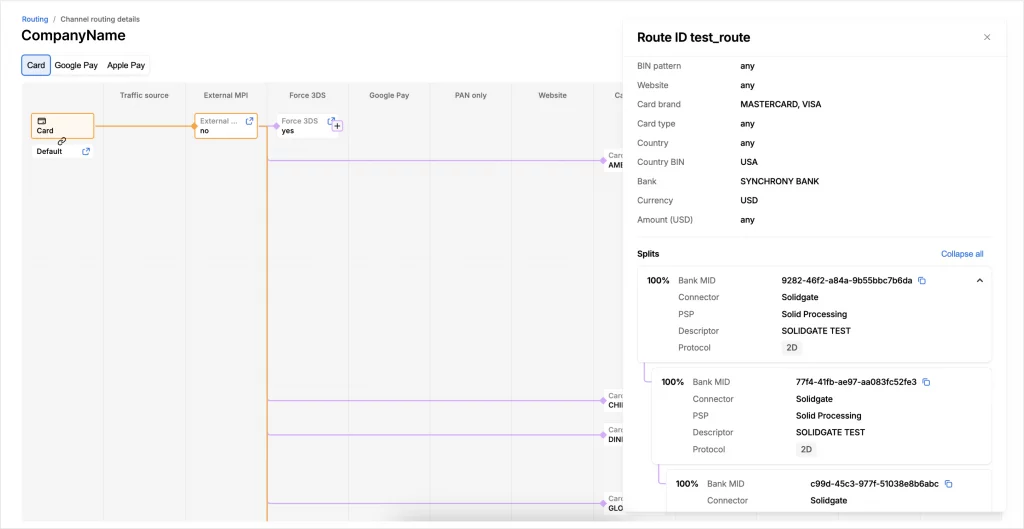Viewport: 1024px width, 529px height.
Task: Click the second split's 2D protocol badge
Action: 807,450
